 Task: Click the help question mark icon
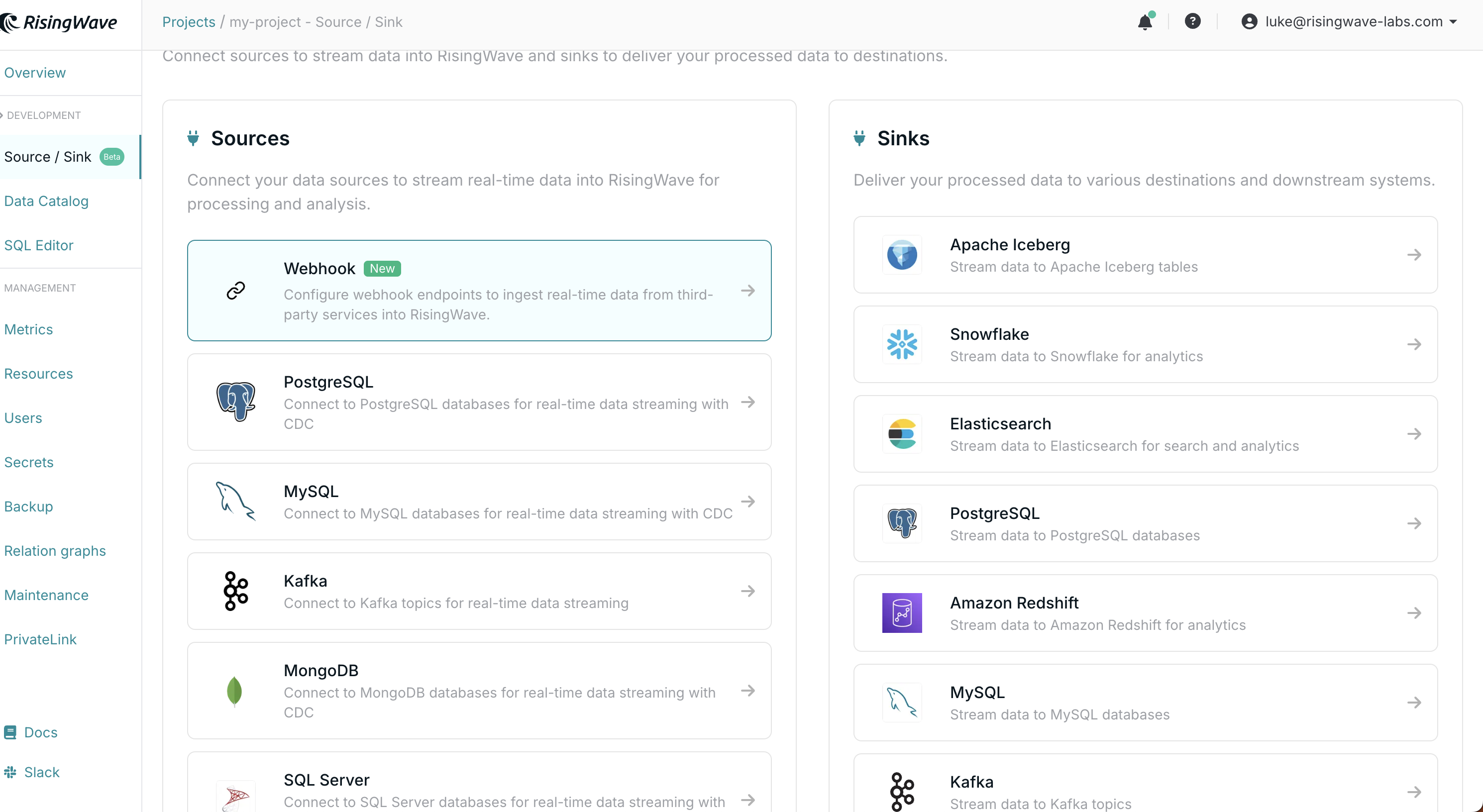(1193, 21)
